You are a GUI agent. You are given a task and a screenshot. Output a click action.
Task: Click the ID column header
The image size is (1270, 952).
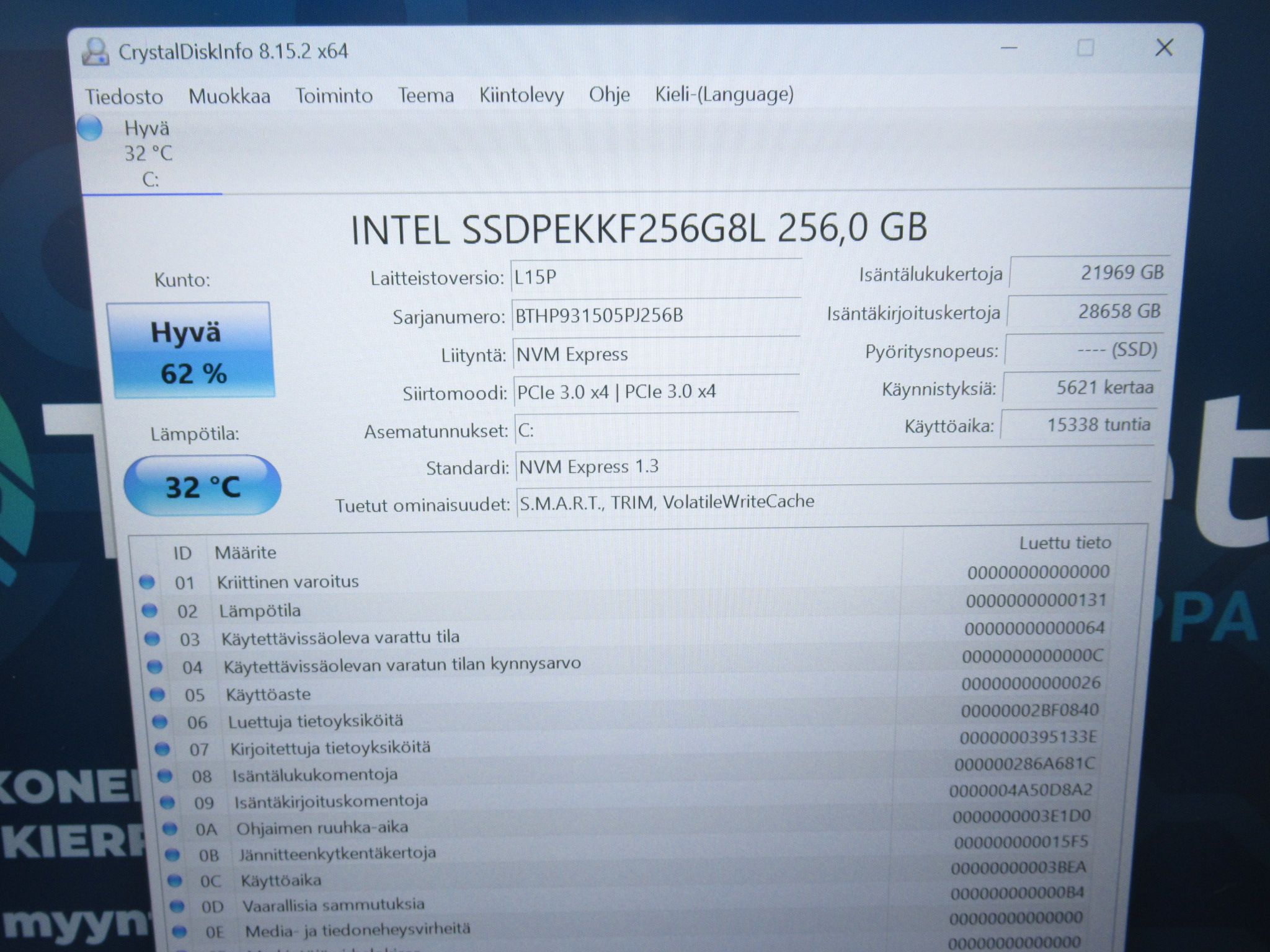(x=182, y=553)
